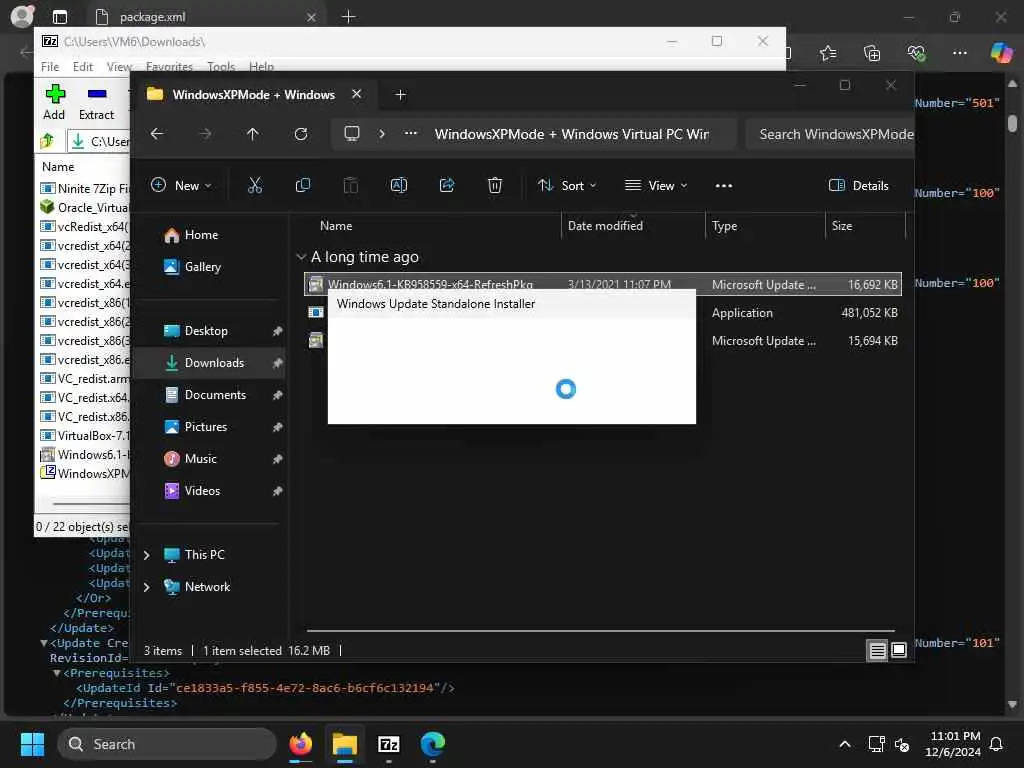Click the 7-Zip horizontal scrollbar
The width and height of the screenshot is (1024, 768).
coord(91,504)
